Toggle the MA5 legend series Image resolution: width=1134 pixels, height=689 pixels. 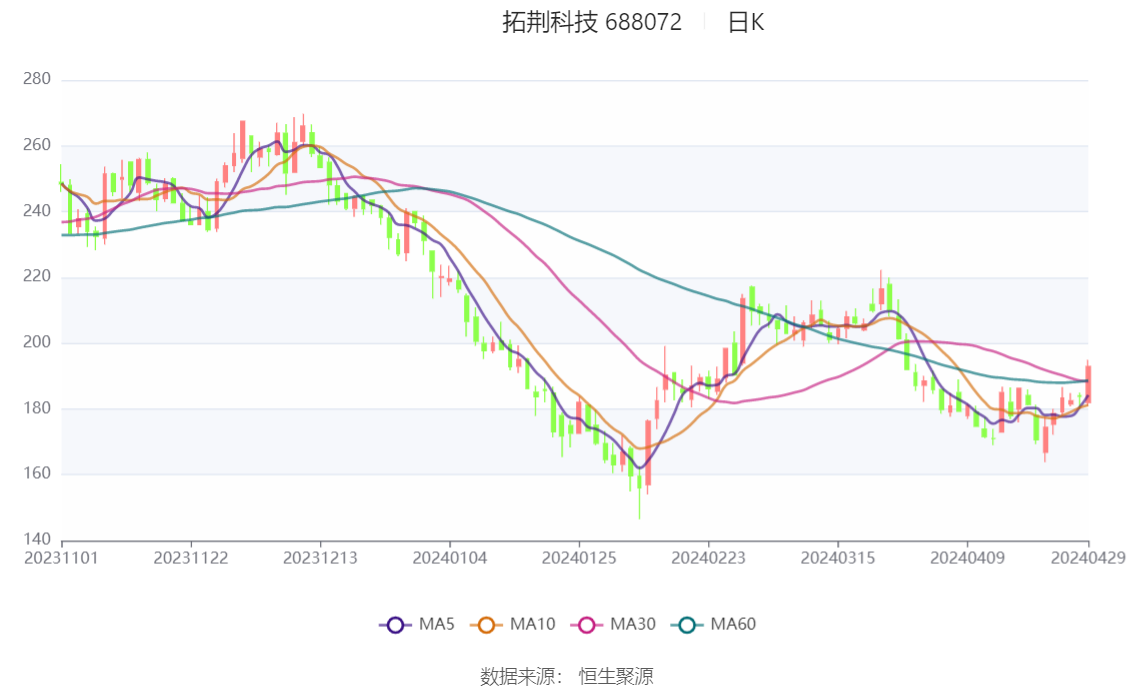click(x=417, y=625)
